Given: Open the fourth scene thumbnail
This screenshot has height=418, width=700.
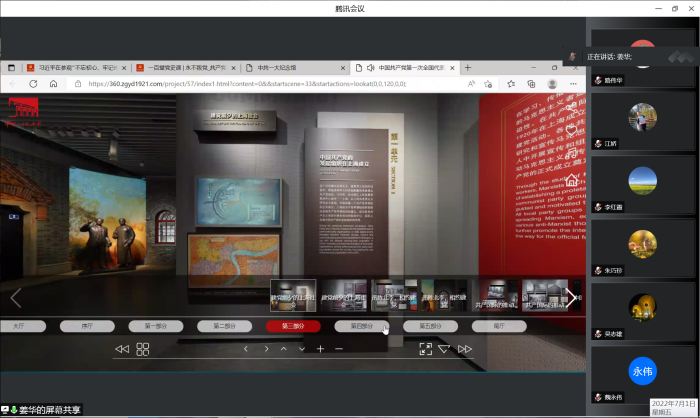Looking at the screenshot, I should tap(444, 295).
